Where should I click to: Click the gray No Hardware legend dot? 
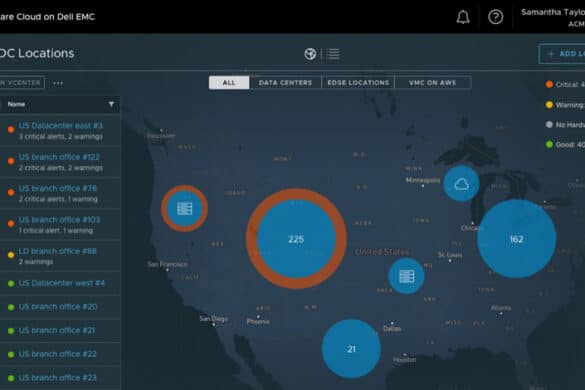(x=549, y=124)
